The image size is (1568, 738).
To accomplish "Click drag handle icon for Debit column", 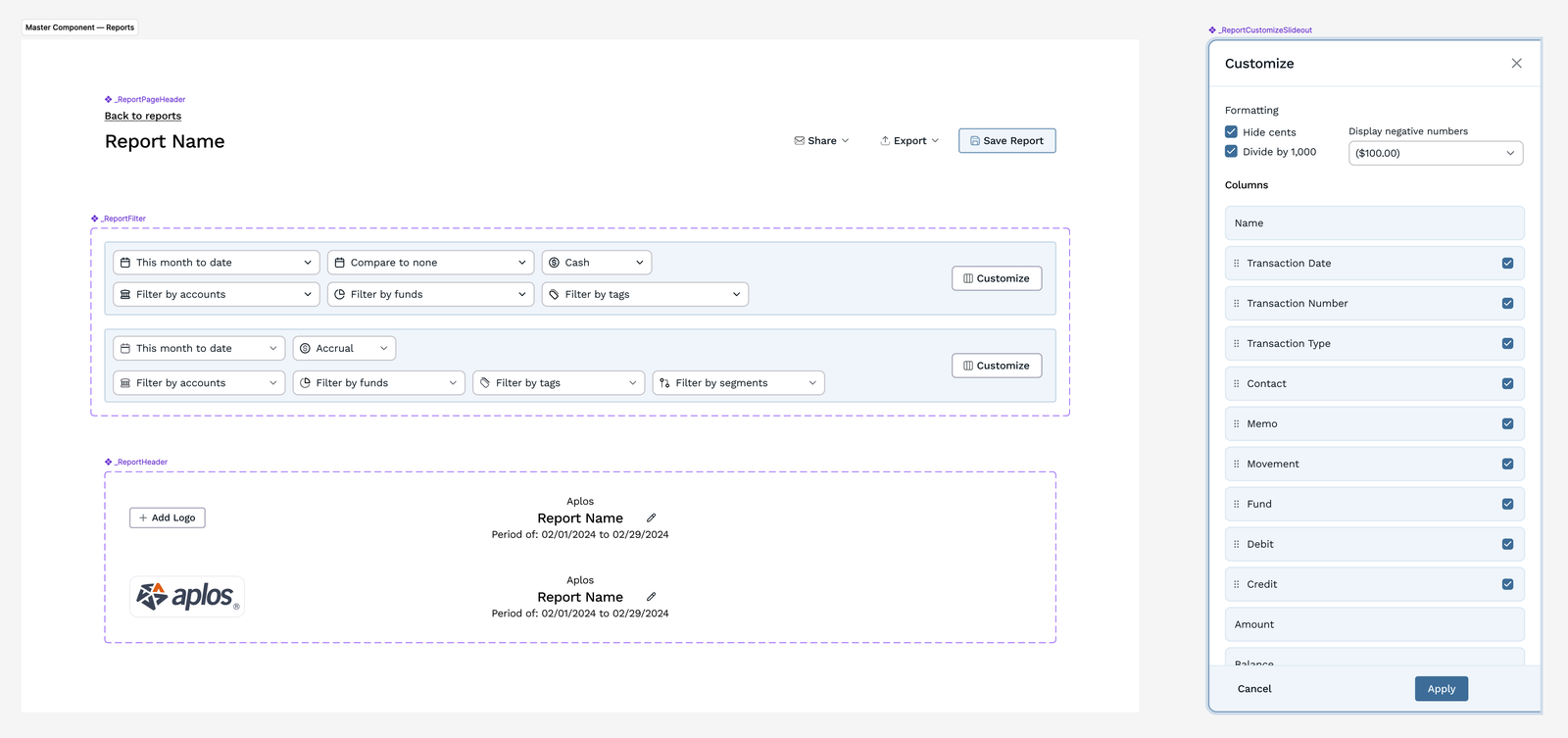I will click(1236, 545).
